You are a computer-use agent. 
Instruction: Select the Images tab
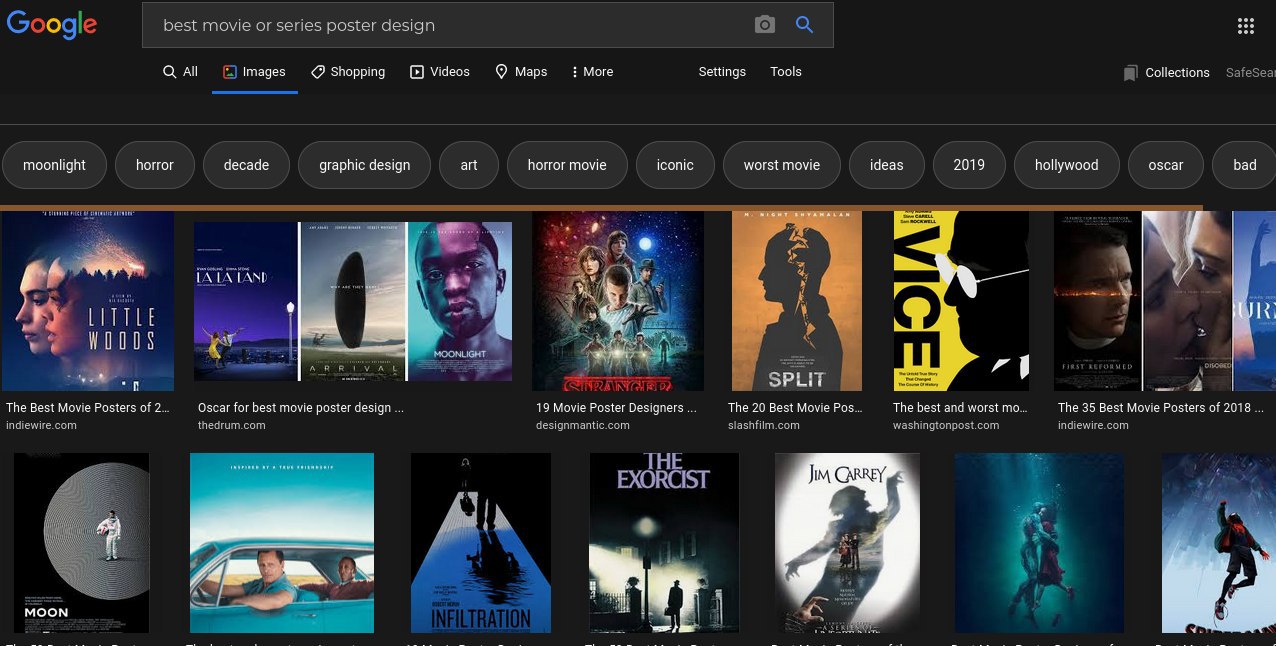(x=254, y=72)
